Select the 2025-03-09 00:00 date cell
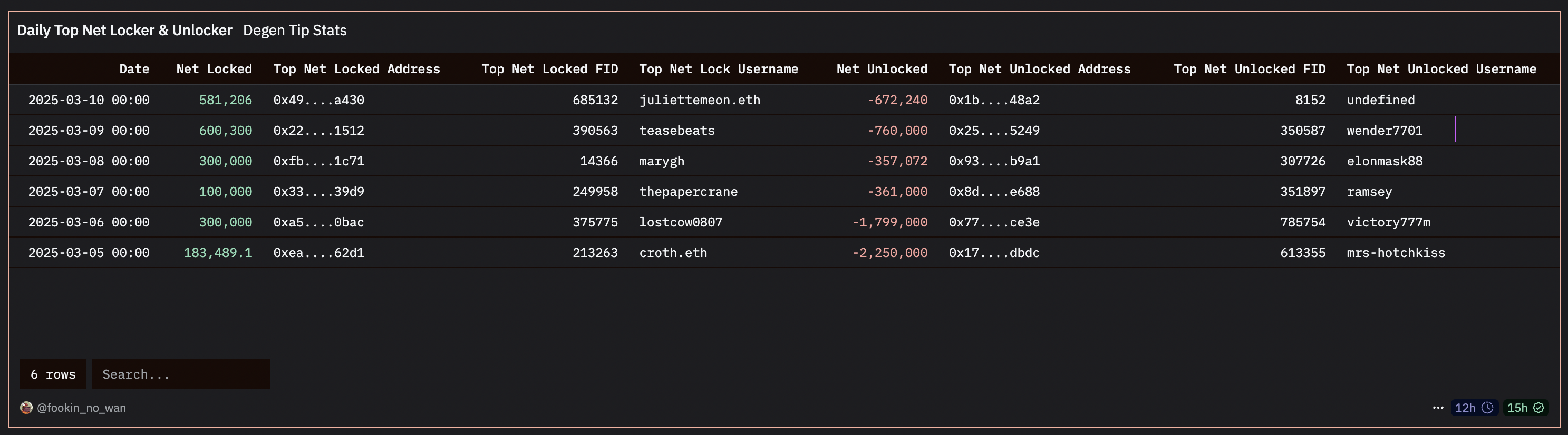This screenshot has height=435, width=1568. coord(89,130)
